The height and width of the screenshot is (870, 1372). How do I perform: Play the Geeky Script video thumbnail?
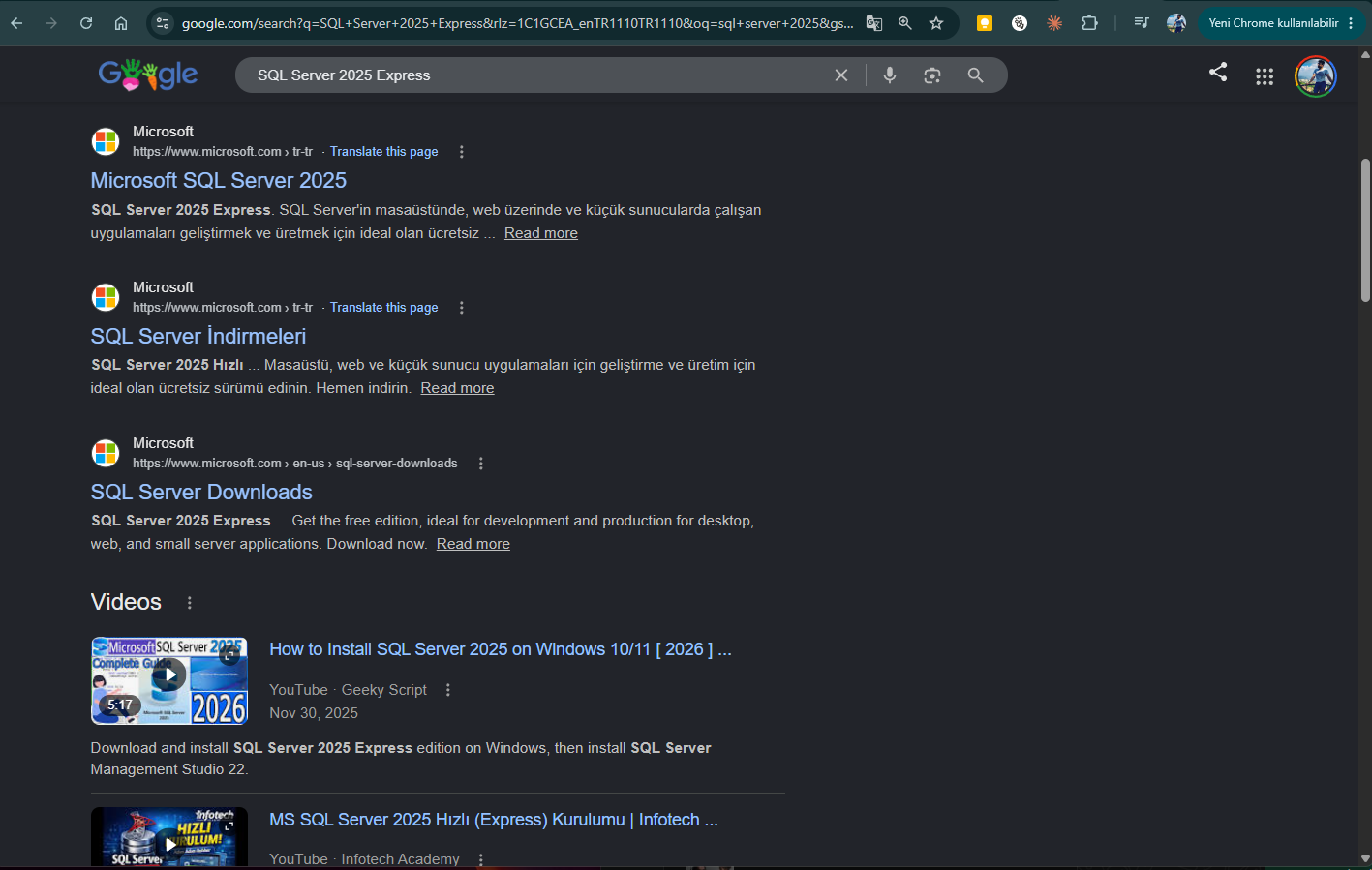(x=169, y=680)
